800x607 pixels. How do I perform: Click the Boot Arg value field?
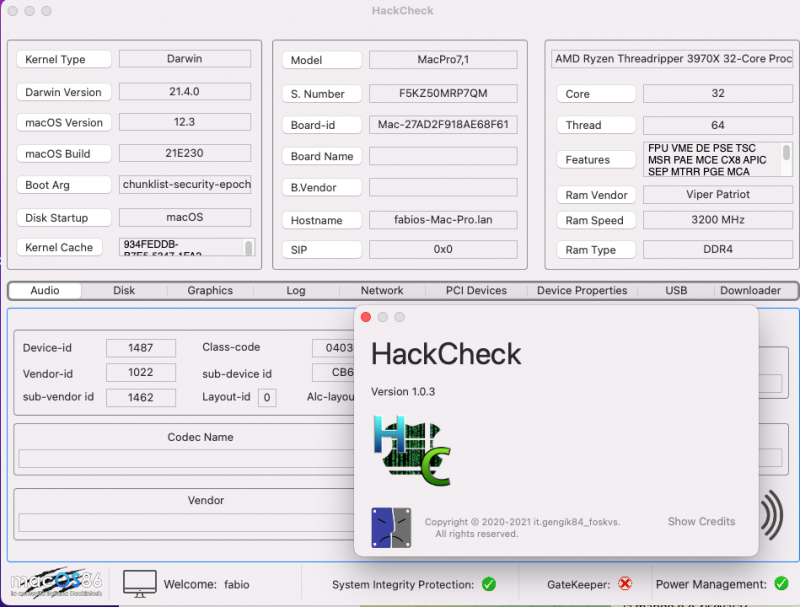pyautogui.click(x=185, y=185)
